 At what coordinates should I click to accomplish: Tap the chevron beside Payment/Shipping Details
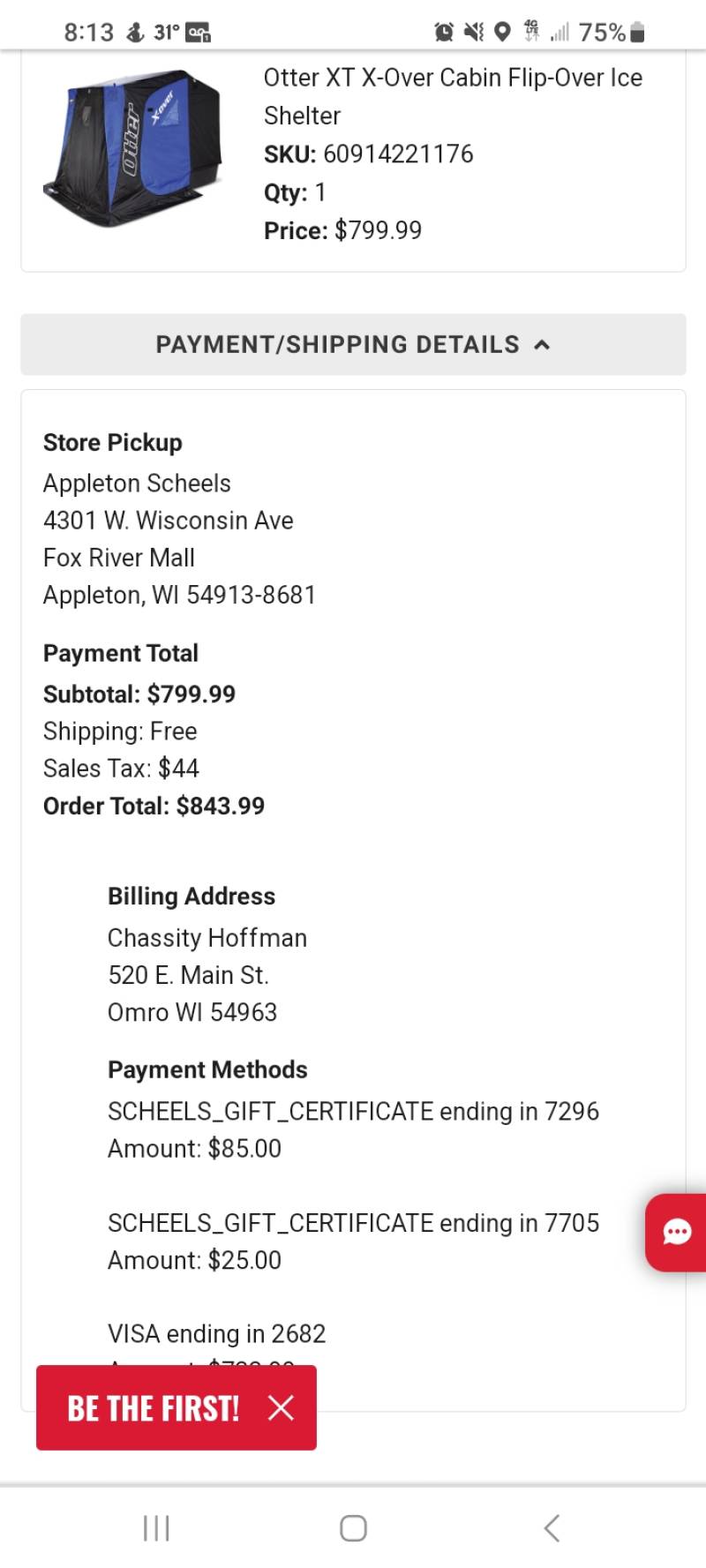coord(542,345)
